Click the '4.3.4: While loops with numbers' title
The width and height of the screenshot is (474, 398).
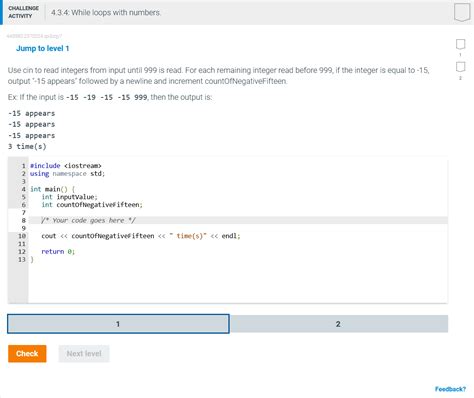click(x=106, y=13)
